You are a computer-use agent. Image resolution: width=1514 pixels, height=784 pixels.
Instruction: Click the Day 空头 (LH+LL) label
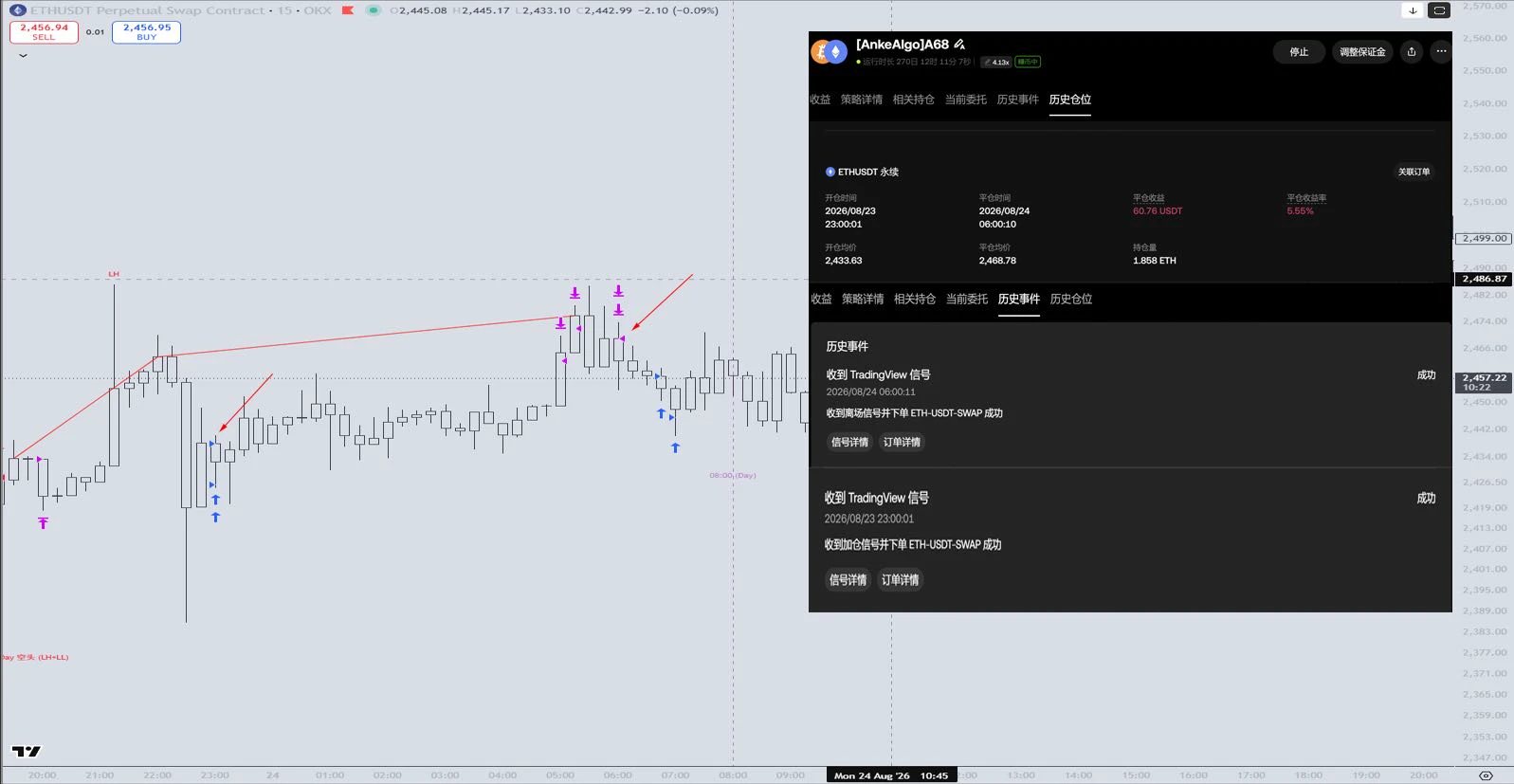34,657
